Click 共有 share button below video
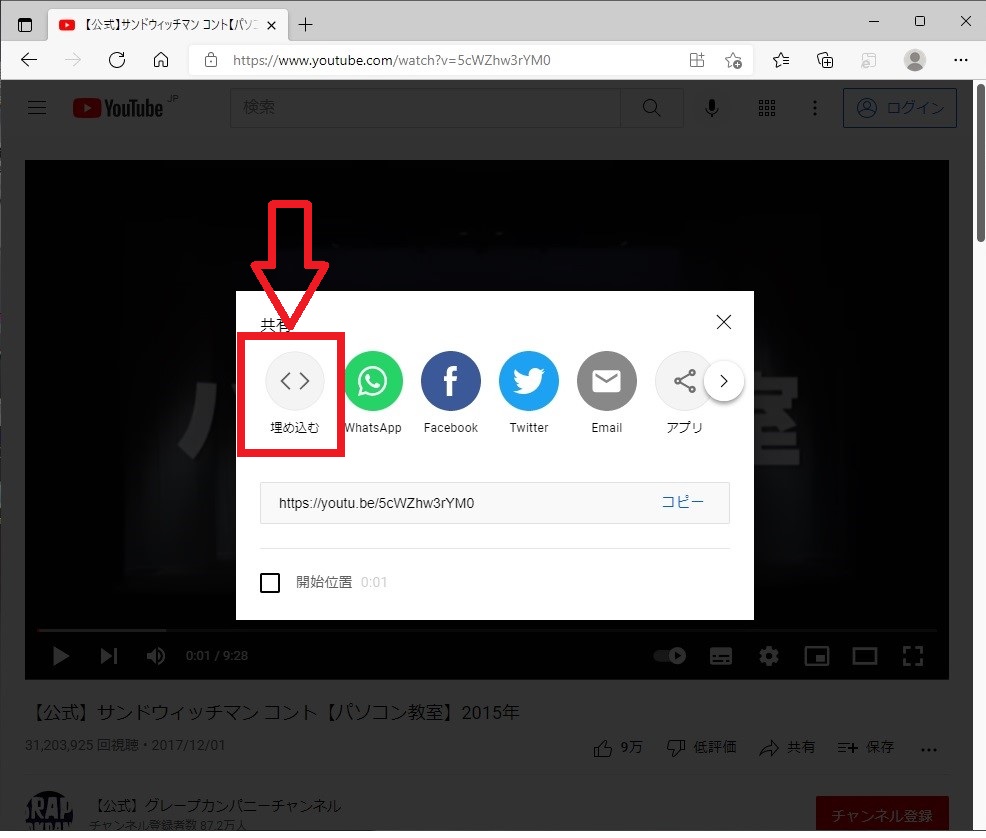986x838 pixels. tap(787, 747)
